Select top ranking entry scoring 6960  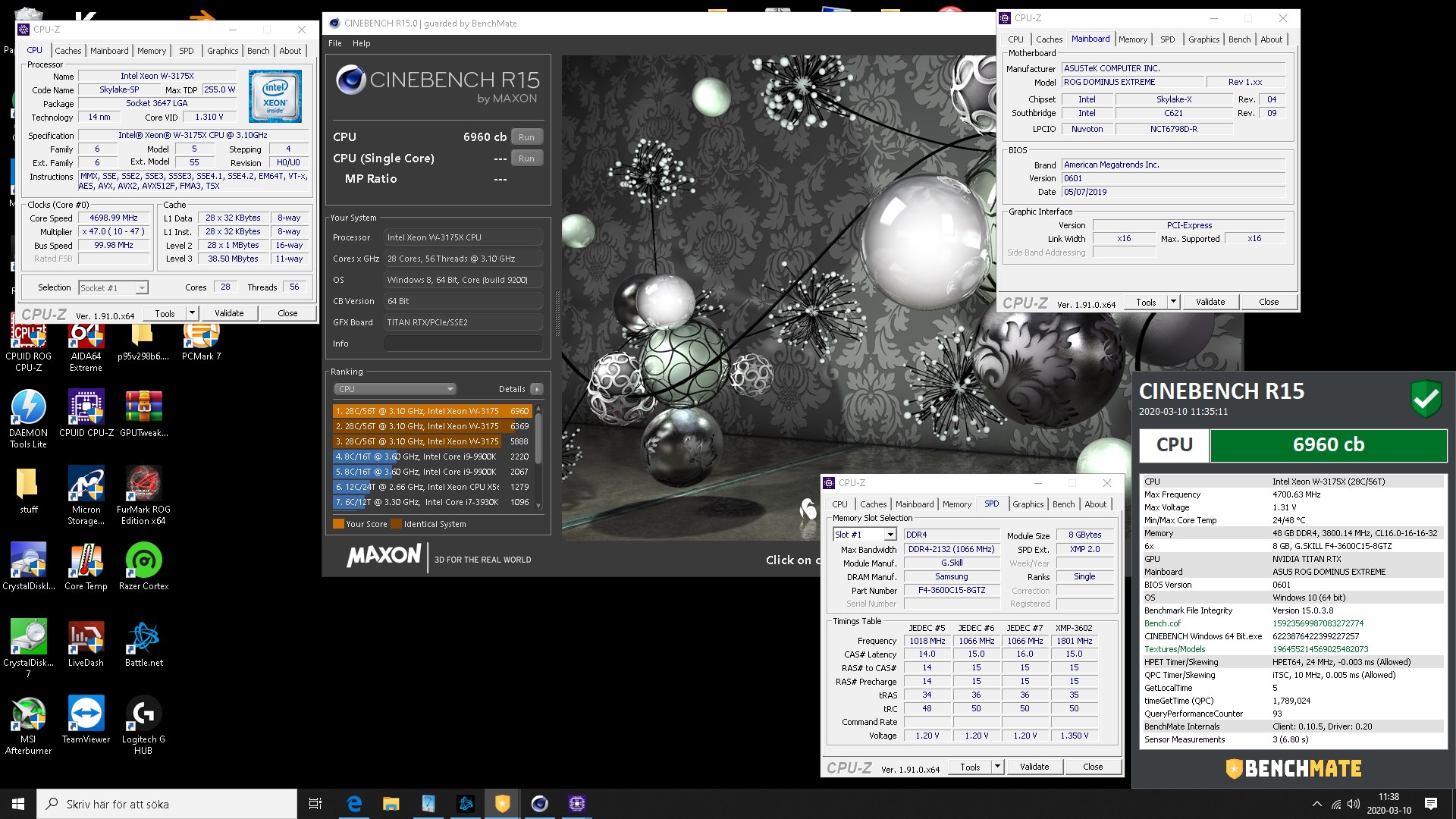pos(431,411)
